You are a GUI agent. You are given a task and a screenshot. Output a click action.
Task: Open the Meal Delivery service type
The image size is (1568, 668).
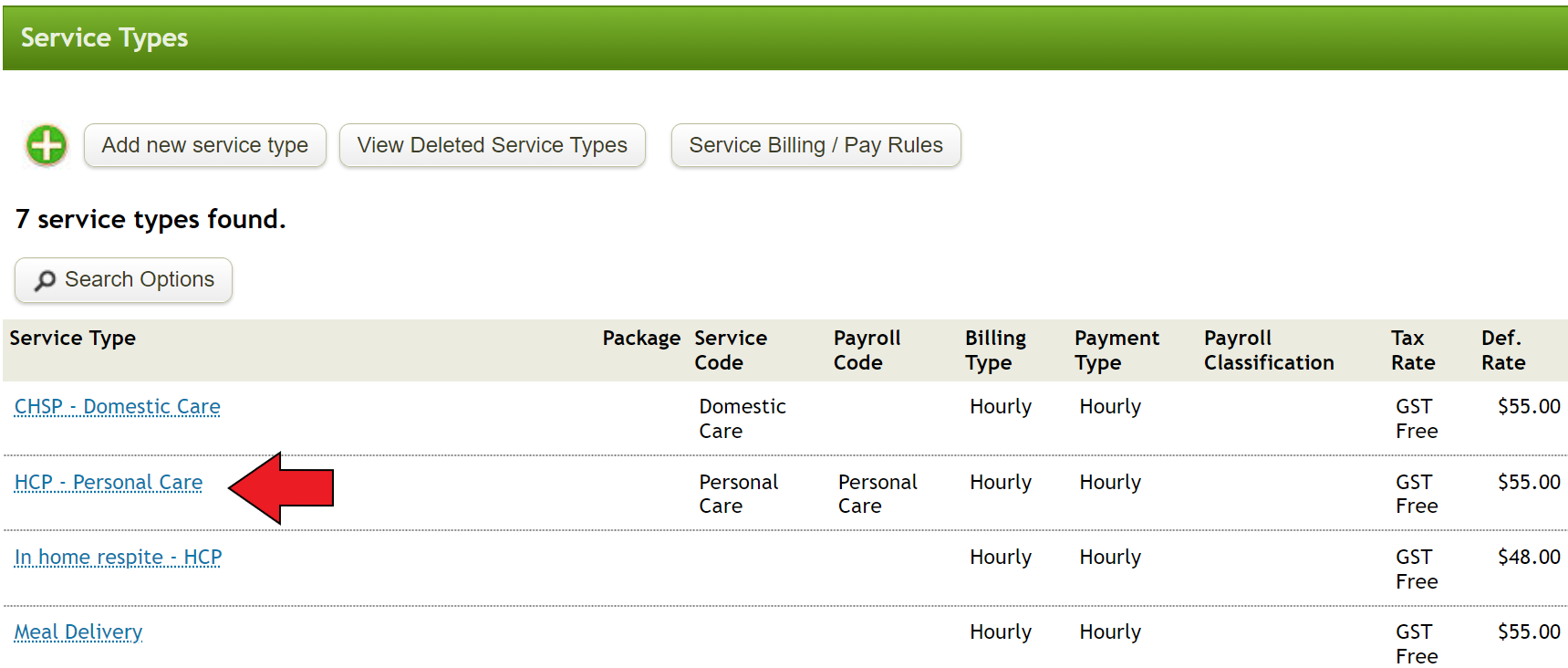point(78,631)
